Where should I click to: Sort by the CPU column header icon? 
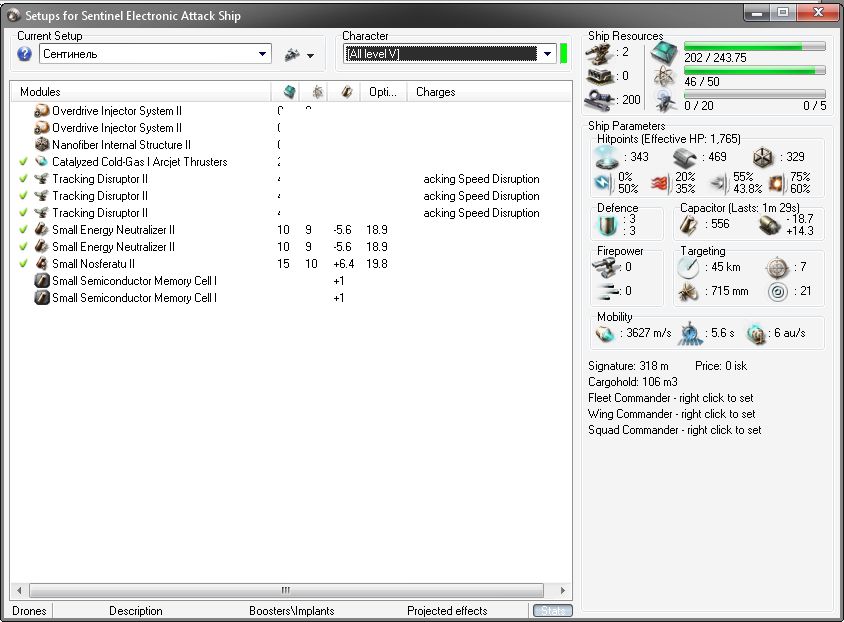[x=290, y=92]
